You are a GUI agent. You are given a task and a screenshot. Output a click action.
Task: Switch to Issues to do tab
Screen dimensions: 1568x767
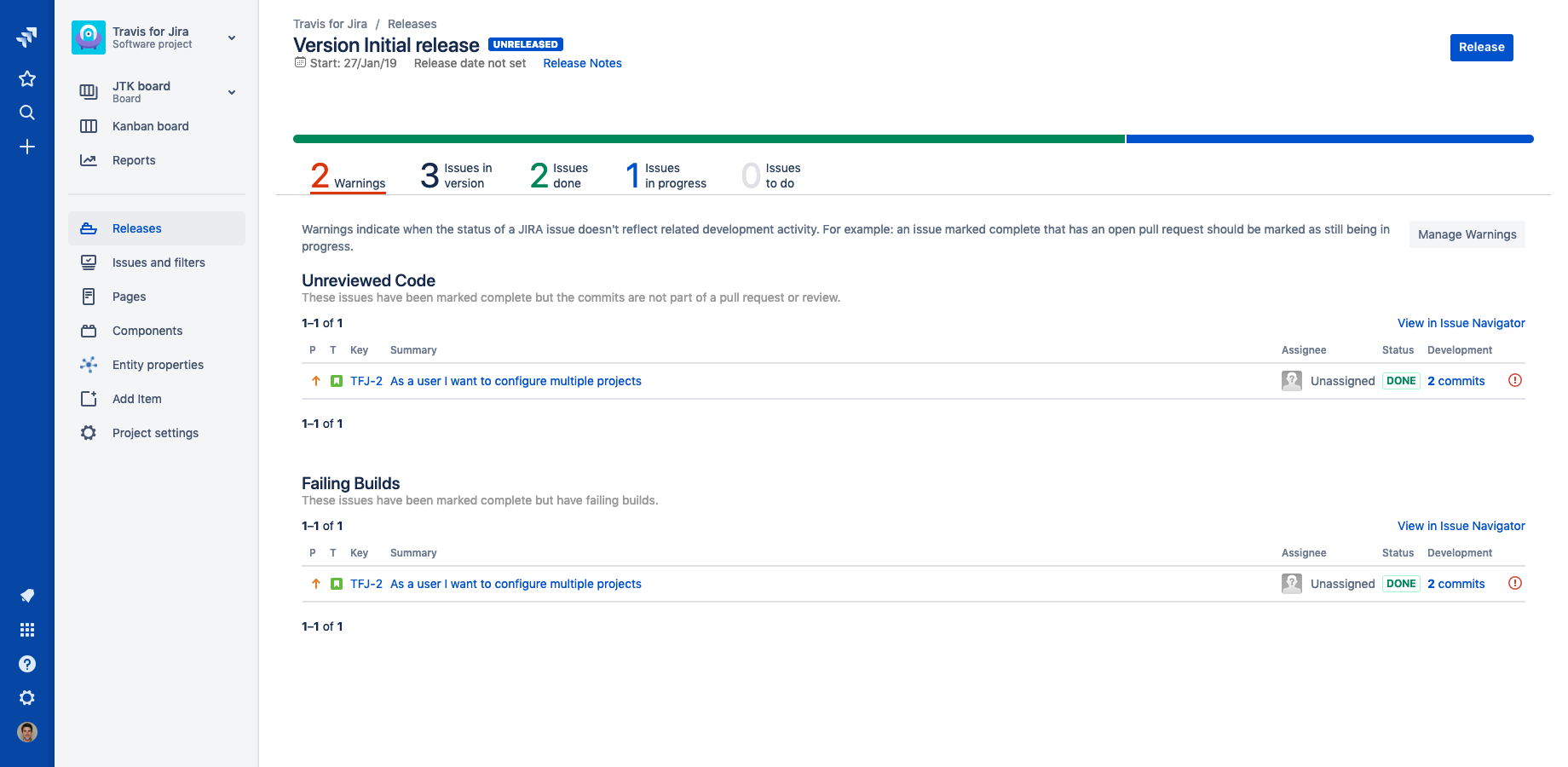click(x=771, y=176)
